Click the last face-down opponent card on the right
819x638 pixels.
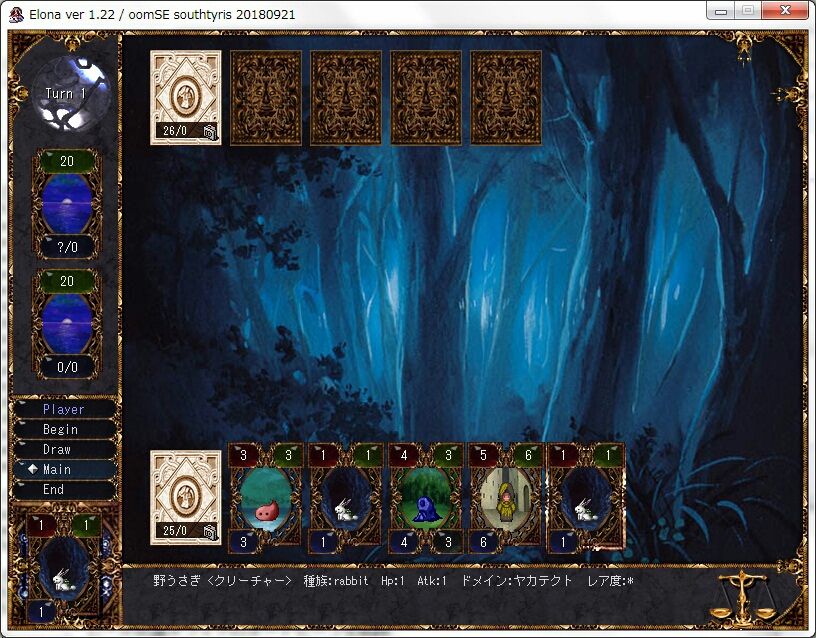[506, 98]
